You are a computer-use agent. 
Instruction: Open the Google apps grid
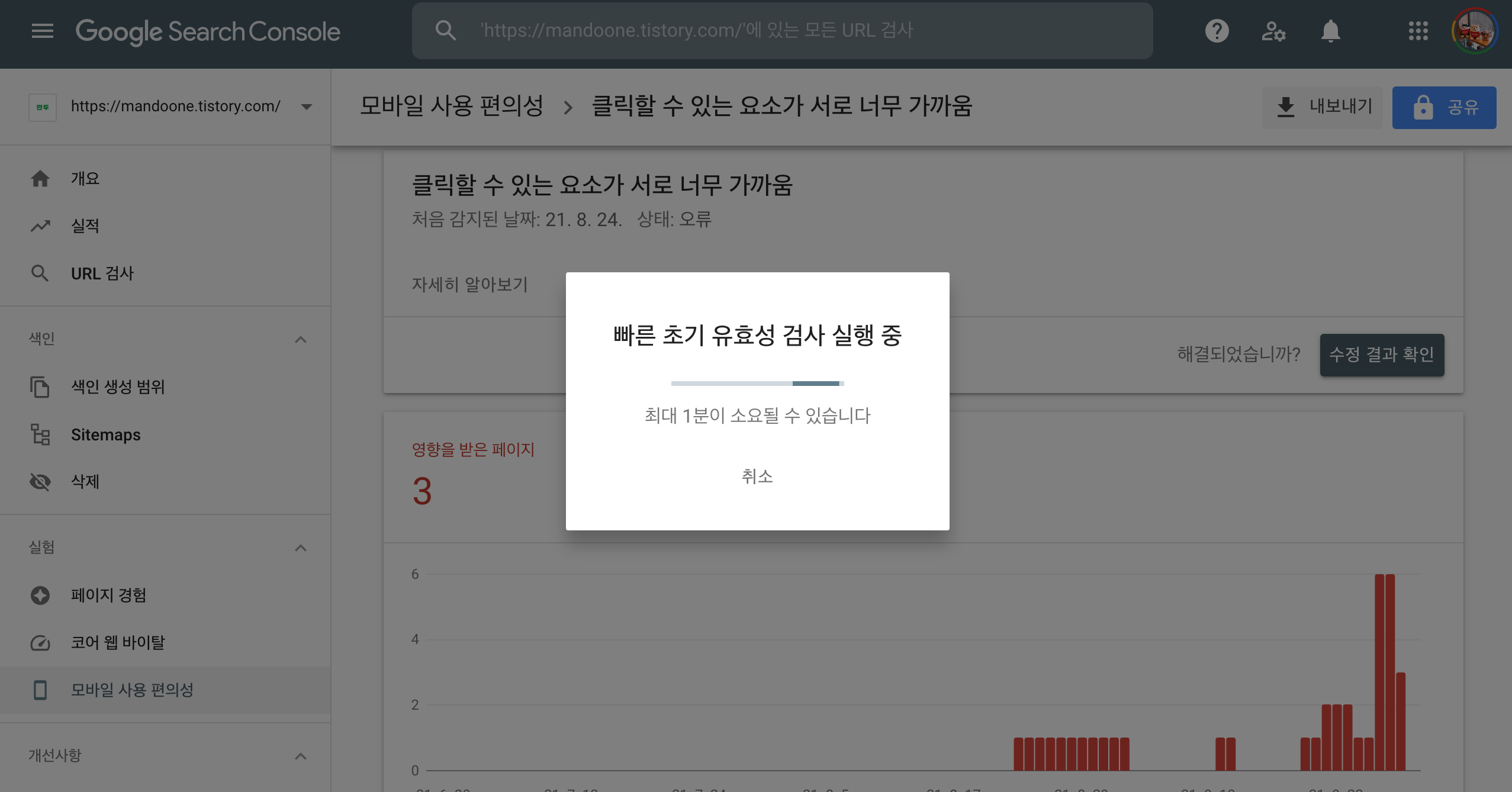[1418, 31]
